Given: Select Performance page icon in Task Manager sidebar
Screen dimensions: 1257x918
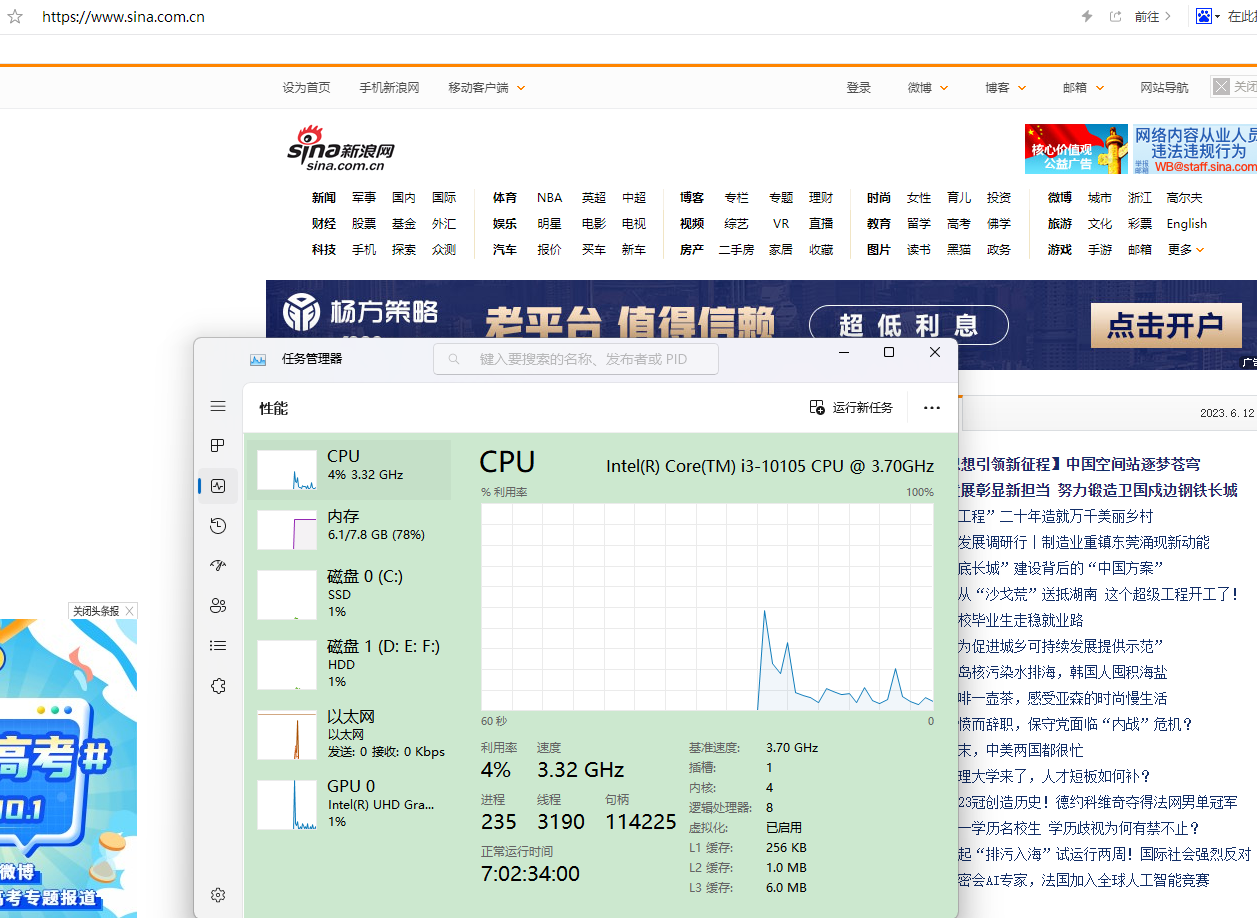Looking at the screenshot, I should tap(218, 486).
